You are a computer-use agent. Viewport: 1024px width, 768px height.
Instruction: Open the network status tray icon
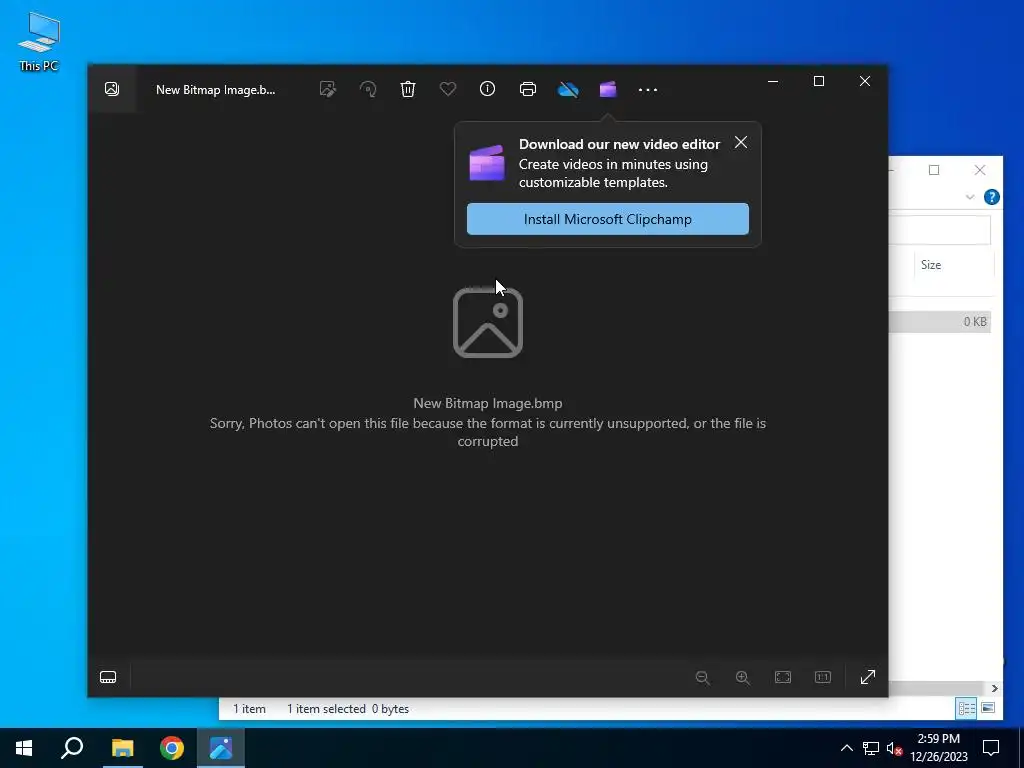tap(871, 748)
